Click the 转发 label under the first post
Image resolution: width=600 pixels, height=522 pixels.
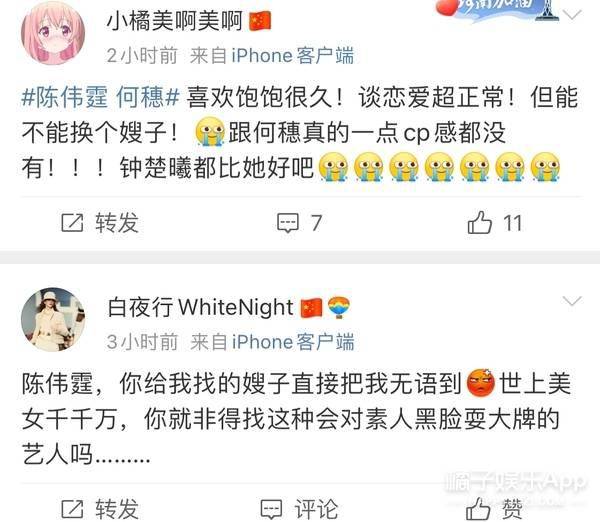pyautogui.click(x=117, y=223)
